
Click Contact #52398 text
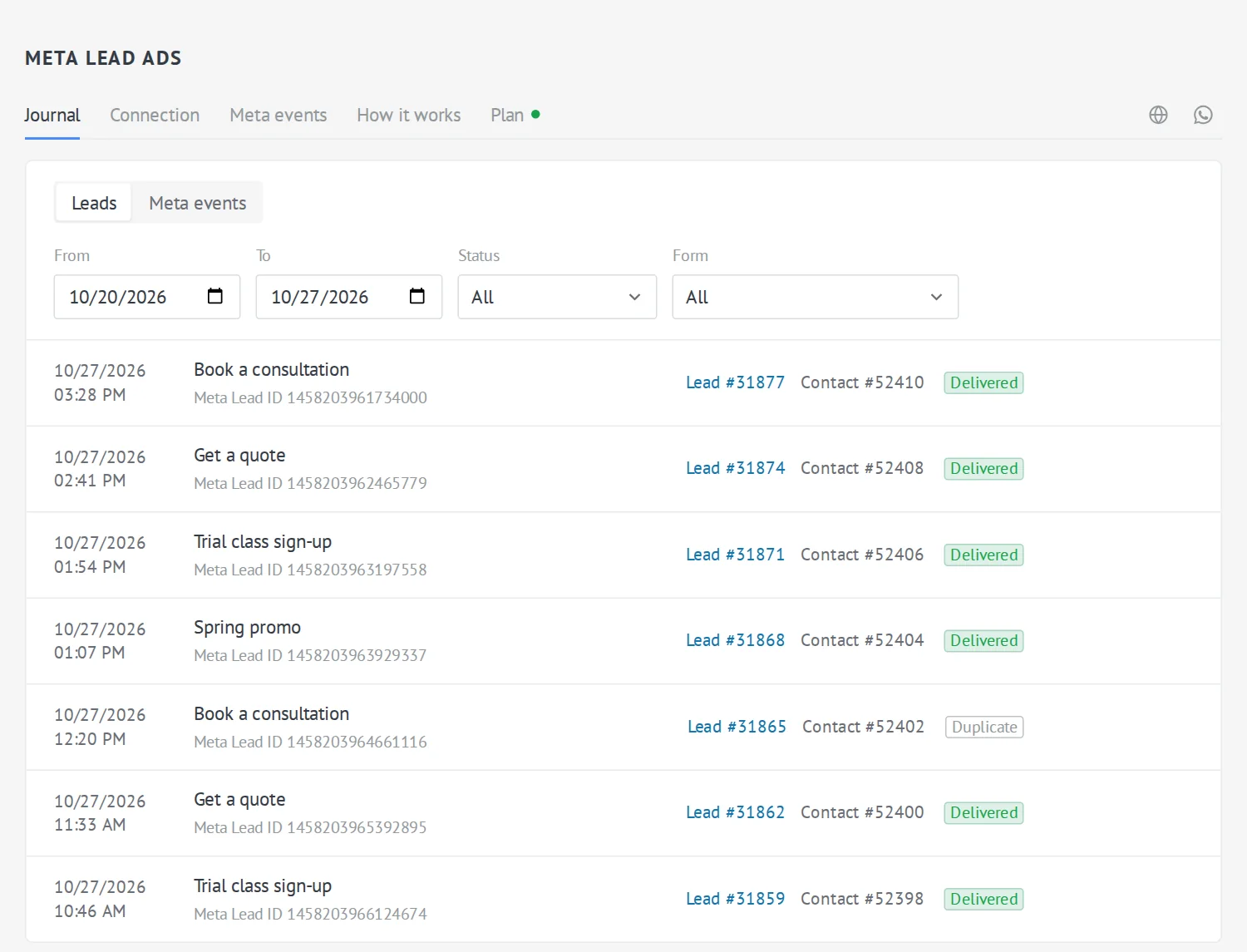coord(862,899)
